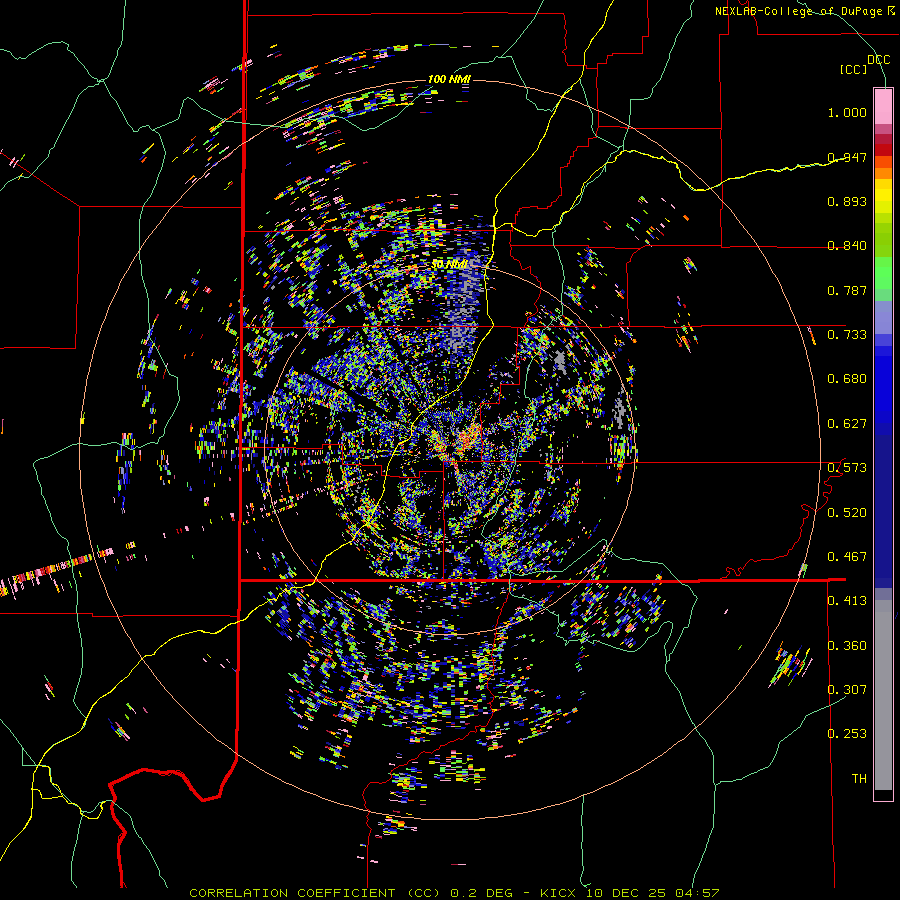Select the 0.467 scale value
Image resolution: width=900 pixels, height=900 pixels.
pyautogui.click(x=847, y=557)
